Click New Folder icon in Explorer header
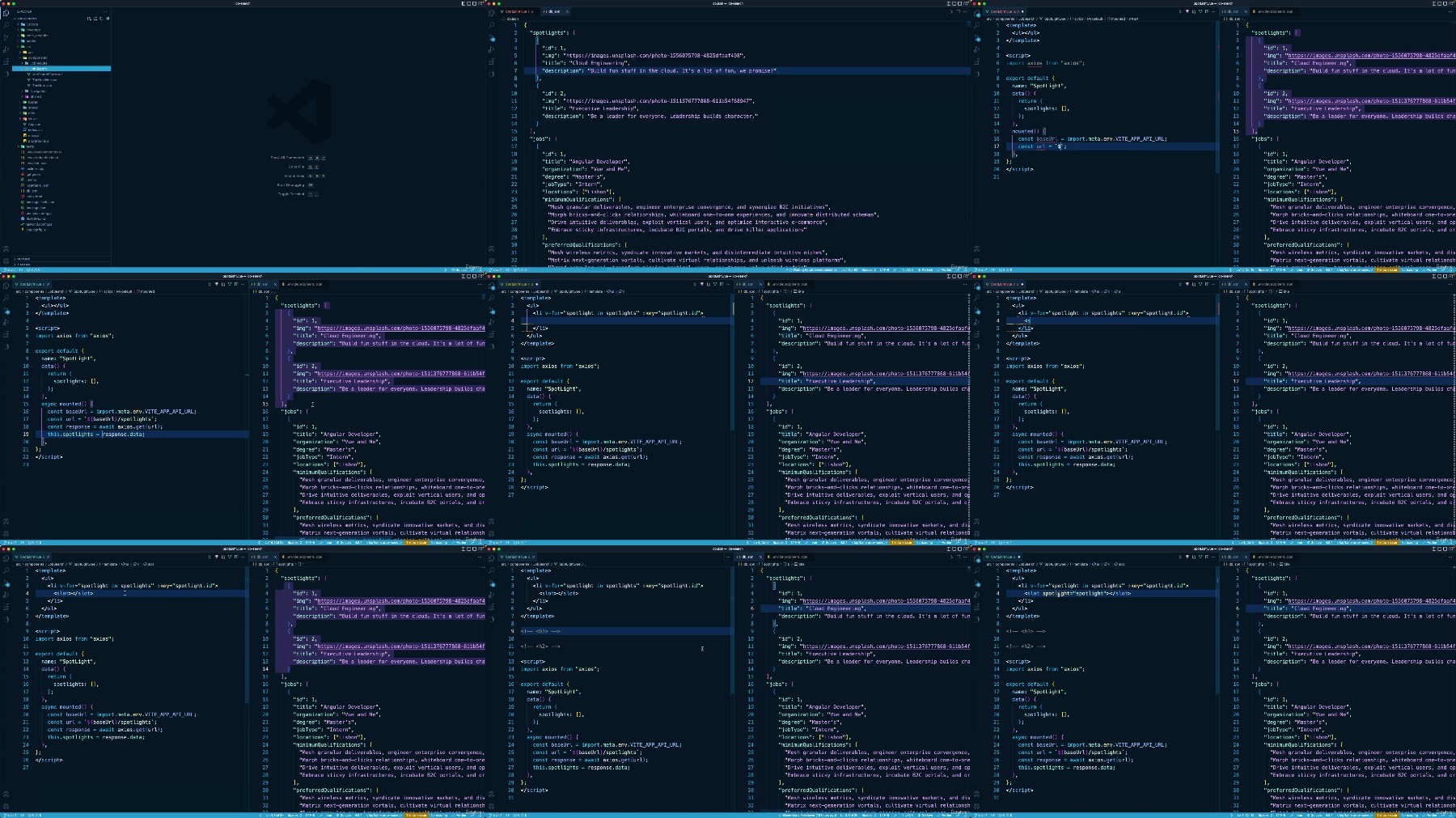The image size is (1456, 818). click(x=94, y=19)
